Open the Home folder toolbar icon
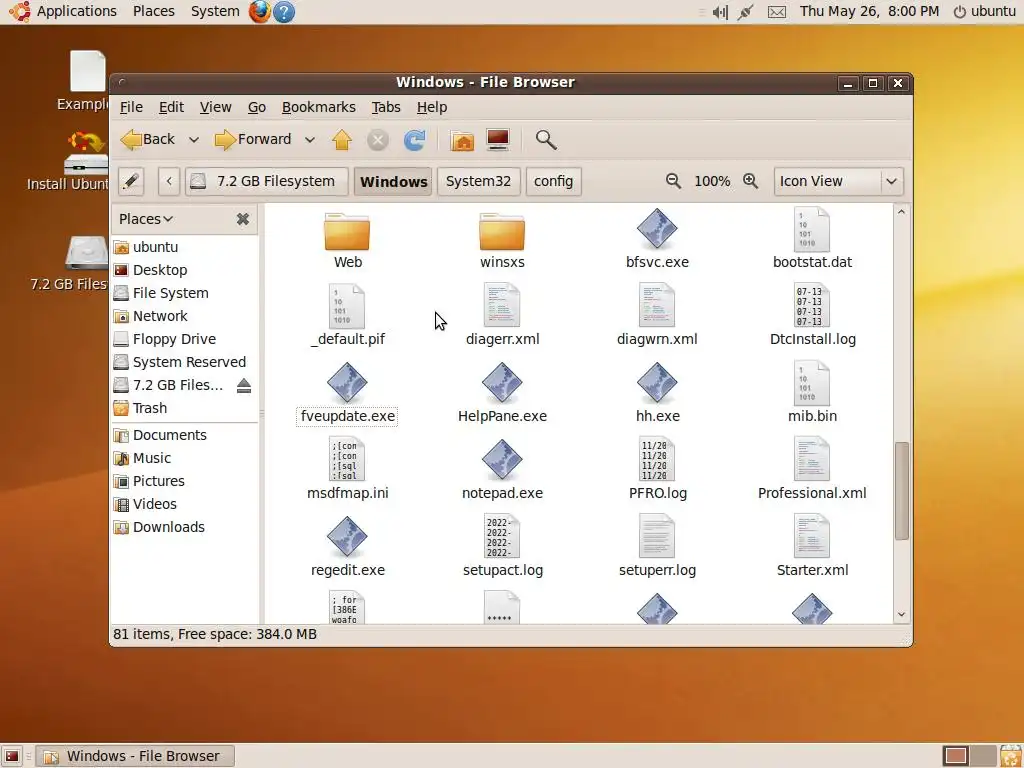Image resolution: width=1024 pixels, height=768 pixels. [x=462, y=140]
